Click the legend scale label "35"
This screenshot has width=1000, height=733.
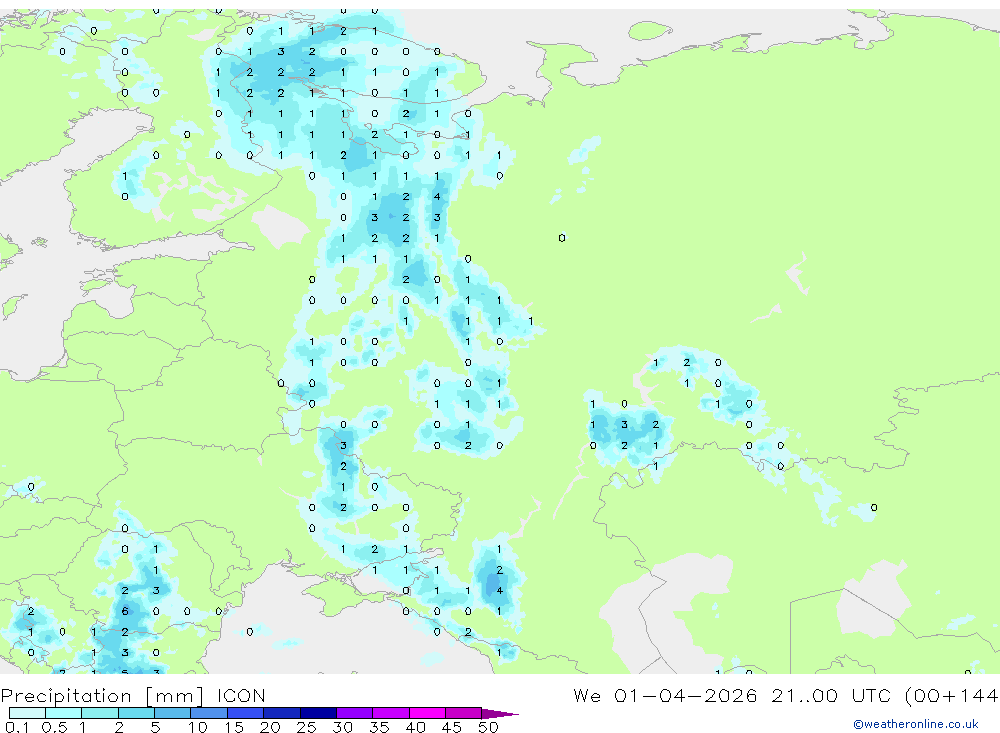pos(379,727)
